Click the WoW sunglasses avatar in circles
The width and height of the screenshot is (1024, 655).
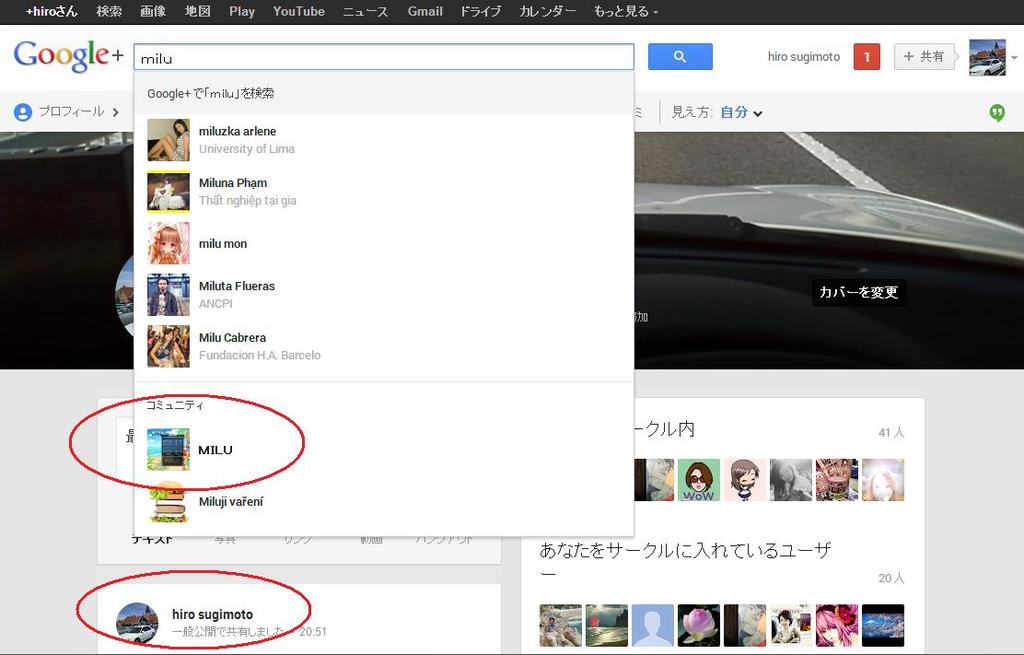[699, 480]
